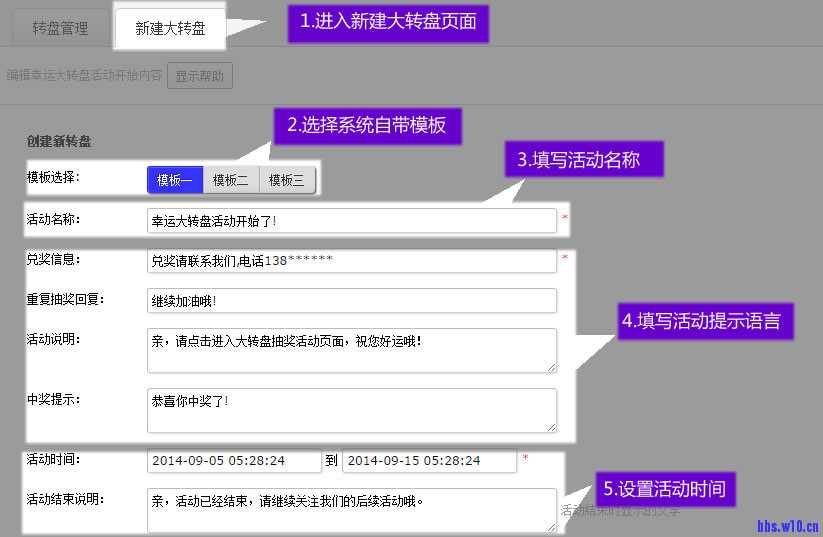Focus the 兑奖信息 input field
Image resolution: width=823 pixels, height=537 pixels.
(x=351, y=260)
